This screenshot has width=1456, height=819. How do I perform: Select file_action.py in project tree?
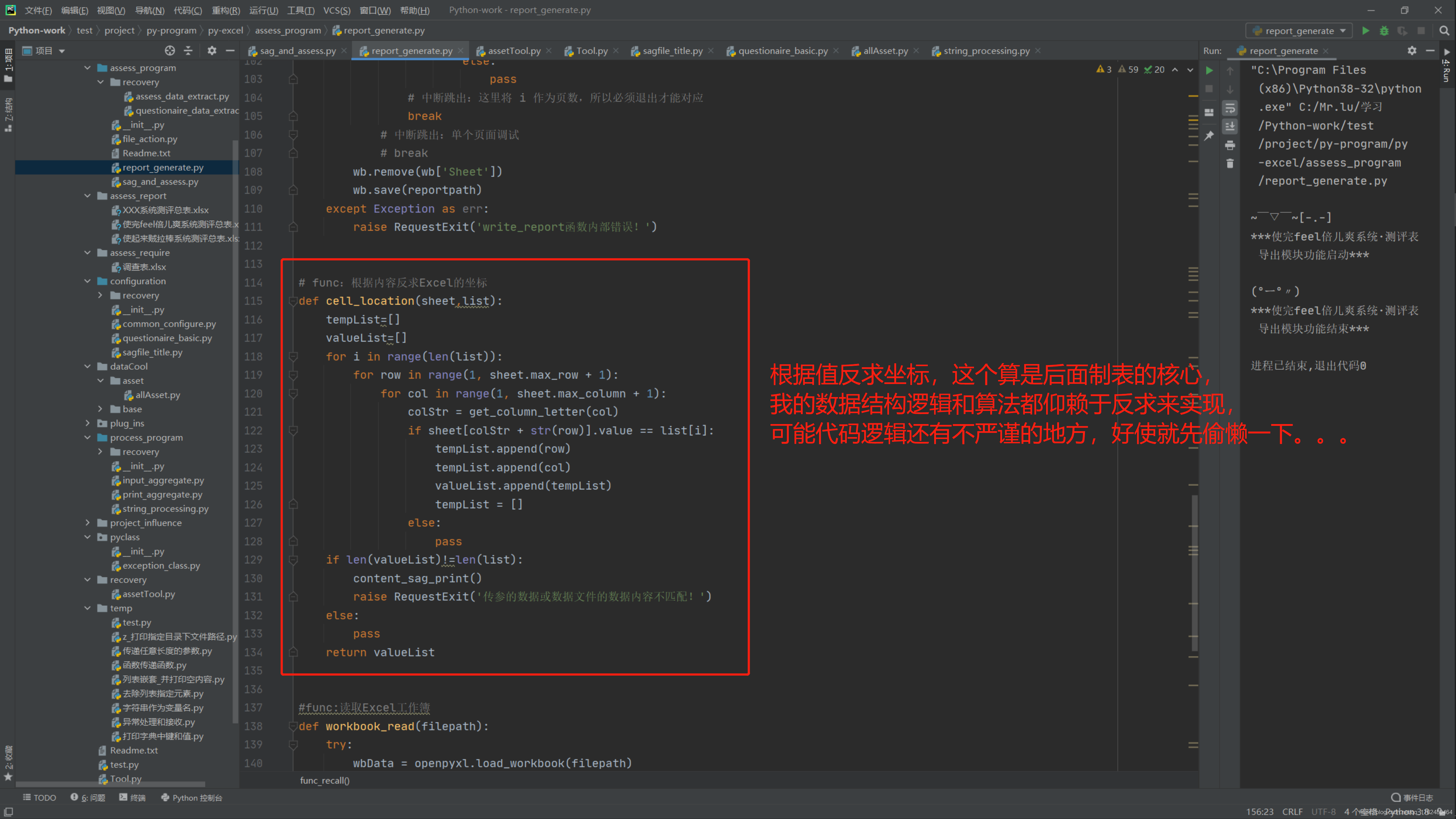coord(150,139)
